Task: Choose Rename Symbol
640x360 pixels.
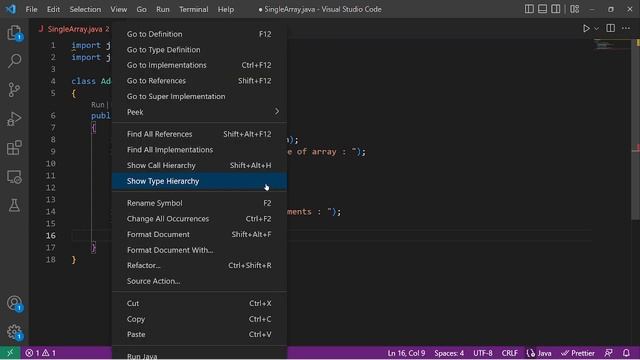Action: pyautogui.click(x=199, y=203)
